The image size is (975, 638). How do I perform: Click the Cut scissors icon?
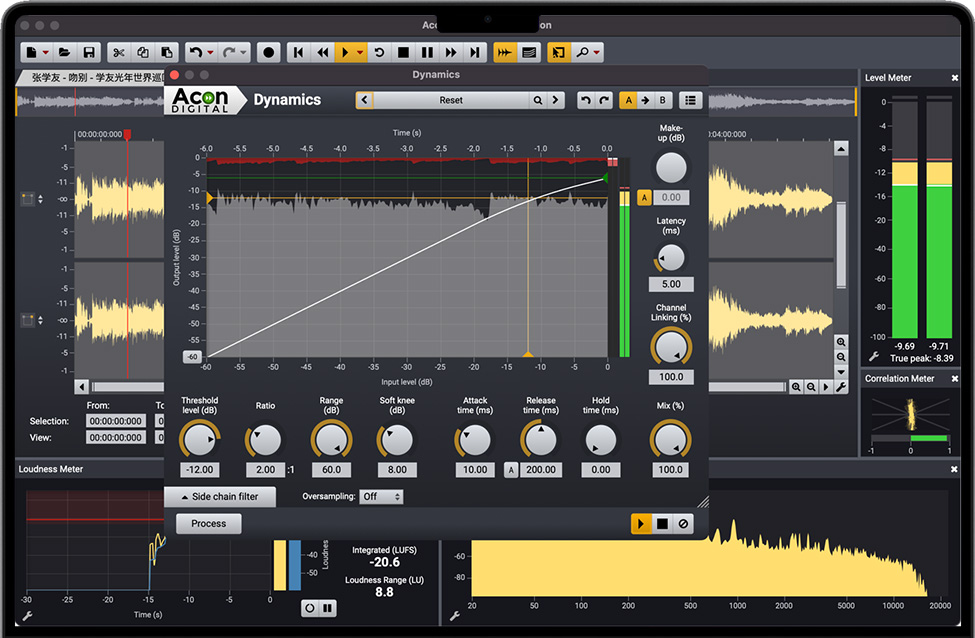(x=118, y=52)
